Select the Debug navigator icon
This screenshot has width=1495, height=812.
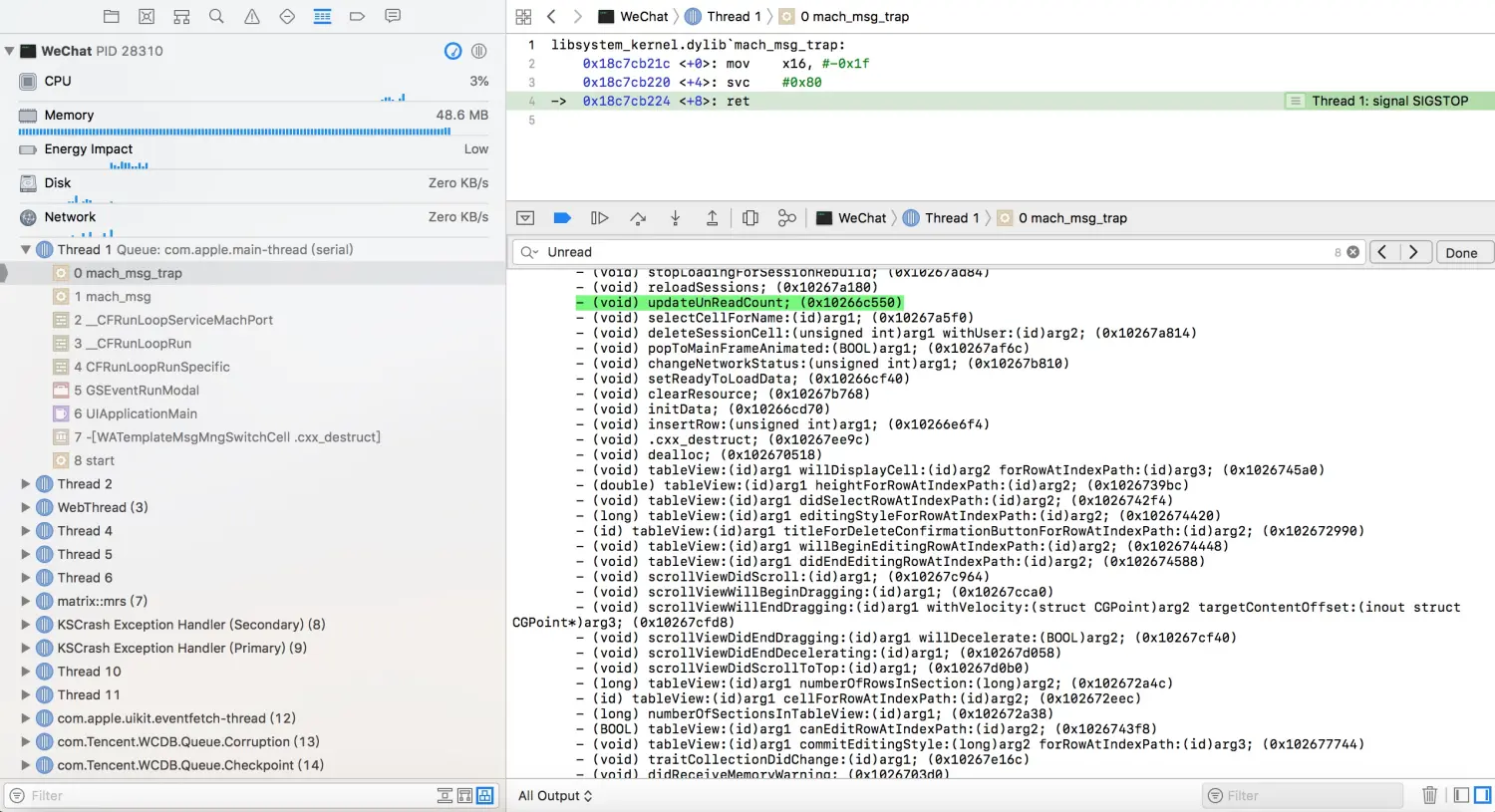322,16
